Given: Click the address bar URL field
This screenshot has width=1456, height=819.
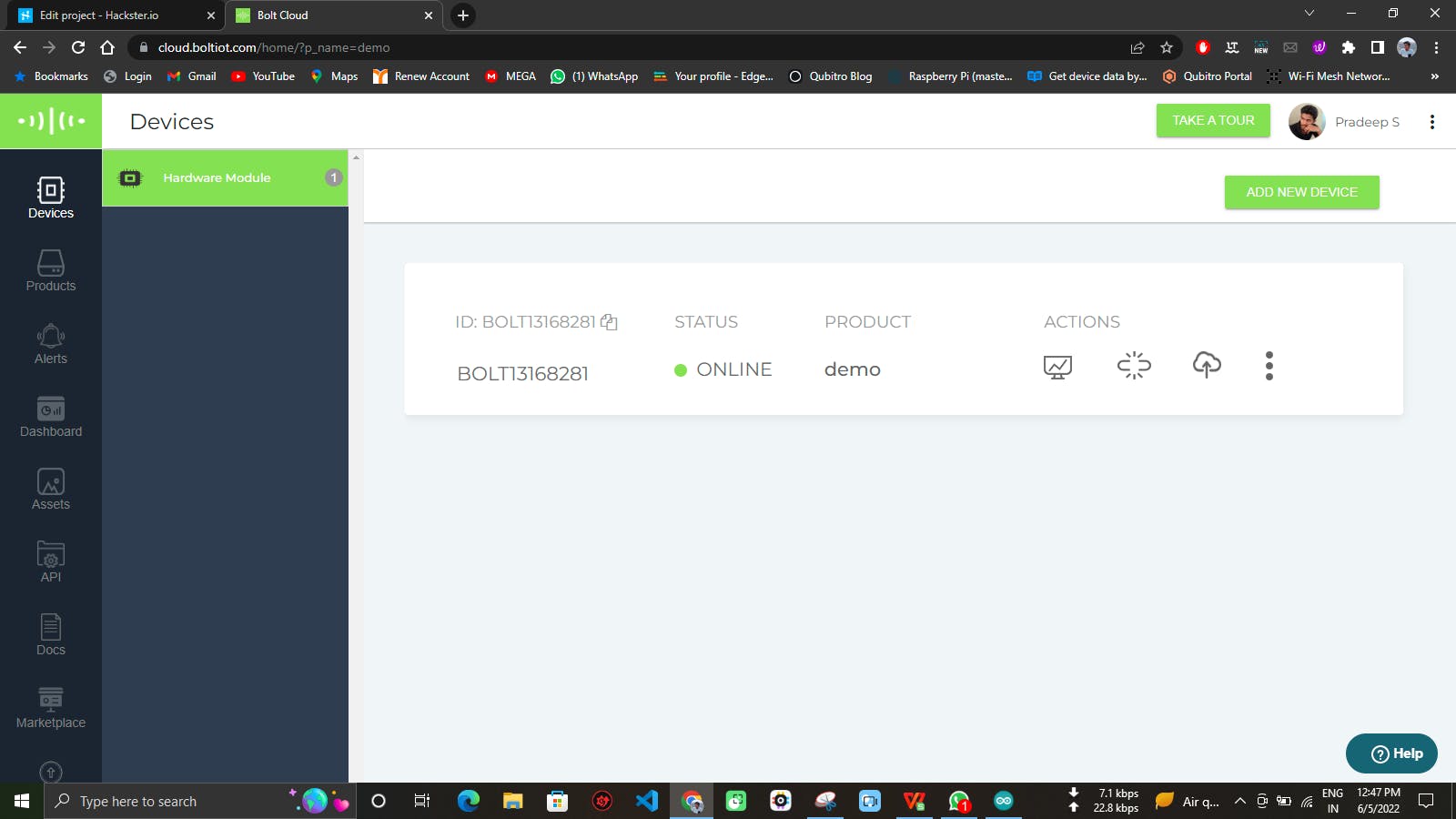Looking at the screenshot, I should tap(637, 47).
